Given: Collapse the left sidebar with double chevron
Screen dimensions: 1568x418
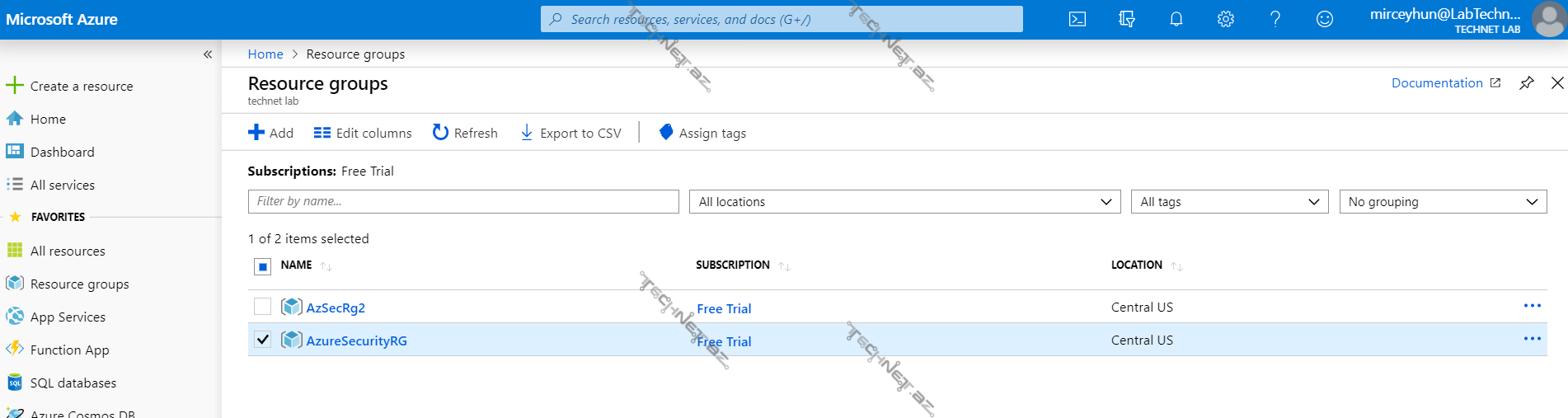Looking at the screenshot, I should (x=208, y=54).
